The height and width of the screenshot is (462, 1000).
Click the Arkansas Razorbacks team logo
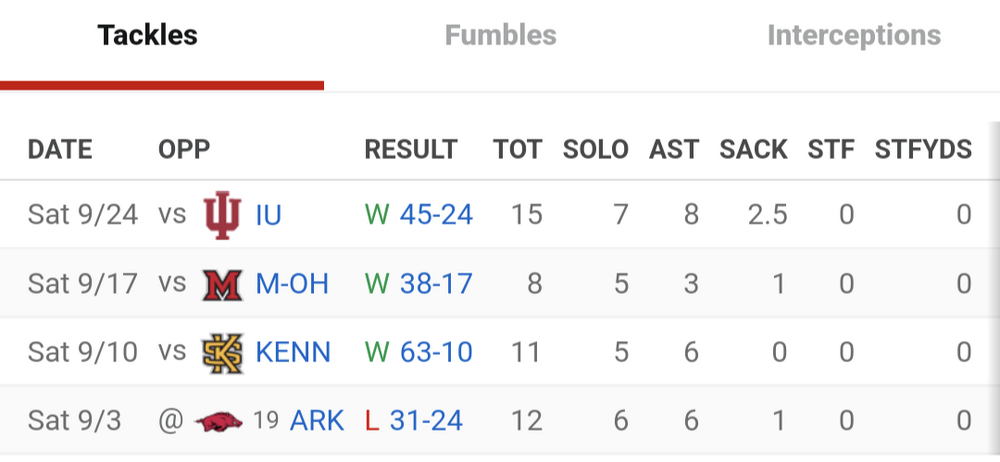(218, 421)
